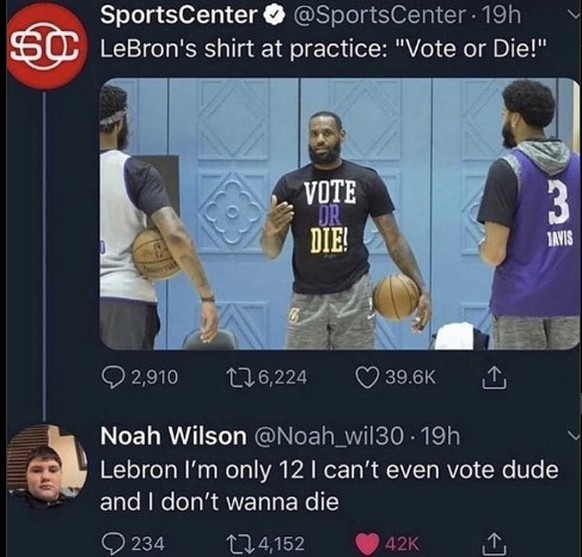Open the @Noah_wil30 handle

328,436
